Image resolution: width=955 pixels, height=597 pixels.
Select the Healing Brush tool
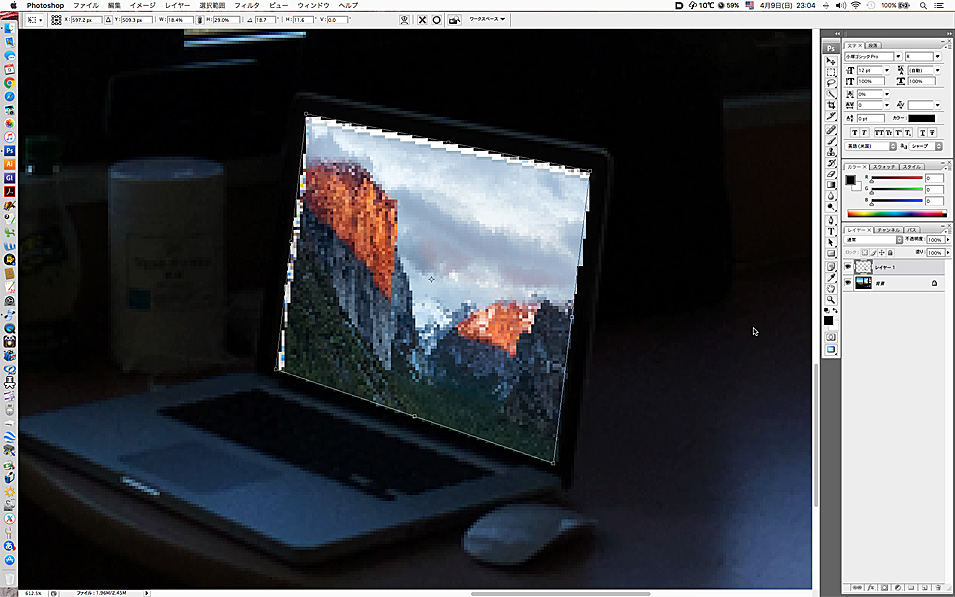[831, 130]
